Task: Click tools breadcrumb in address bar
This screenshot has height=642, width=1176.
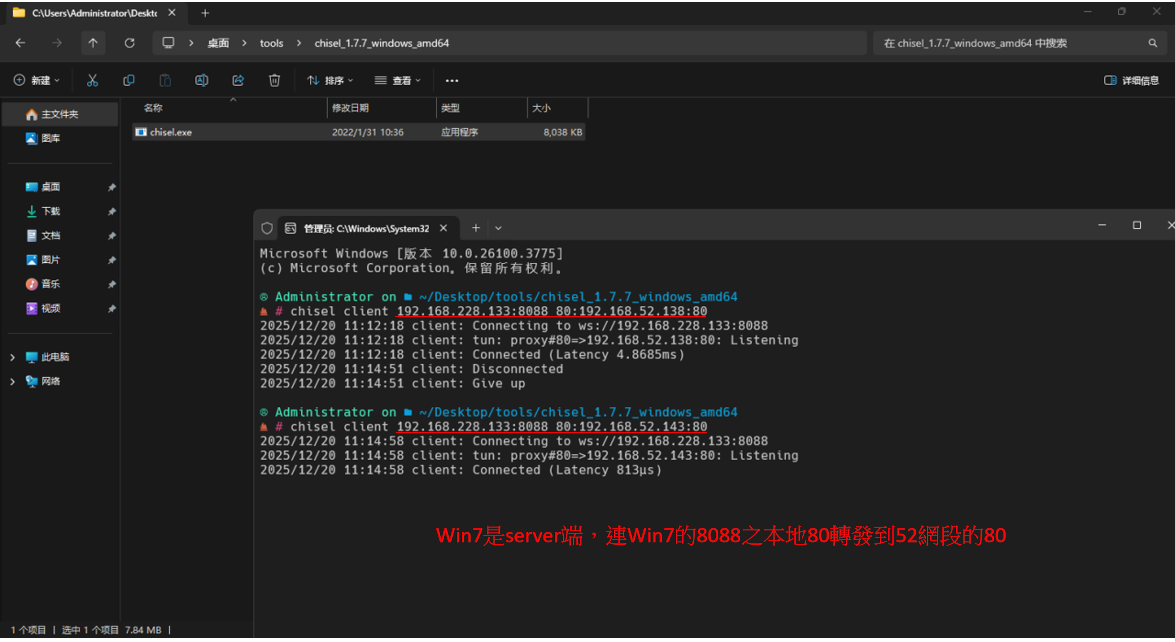Action: (x=272, y=43)
